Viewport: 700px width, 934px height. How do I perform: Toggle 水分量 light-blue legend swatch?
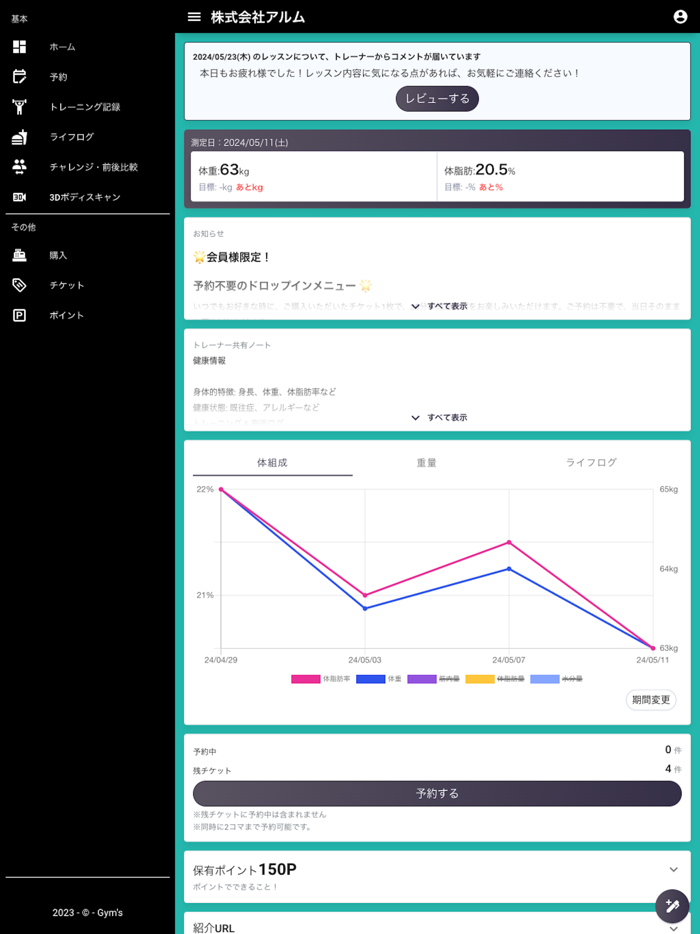(x=545, y=679)
